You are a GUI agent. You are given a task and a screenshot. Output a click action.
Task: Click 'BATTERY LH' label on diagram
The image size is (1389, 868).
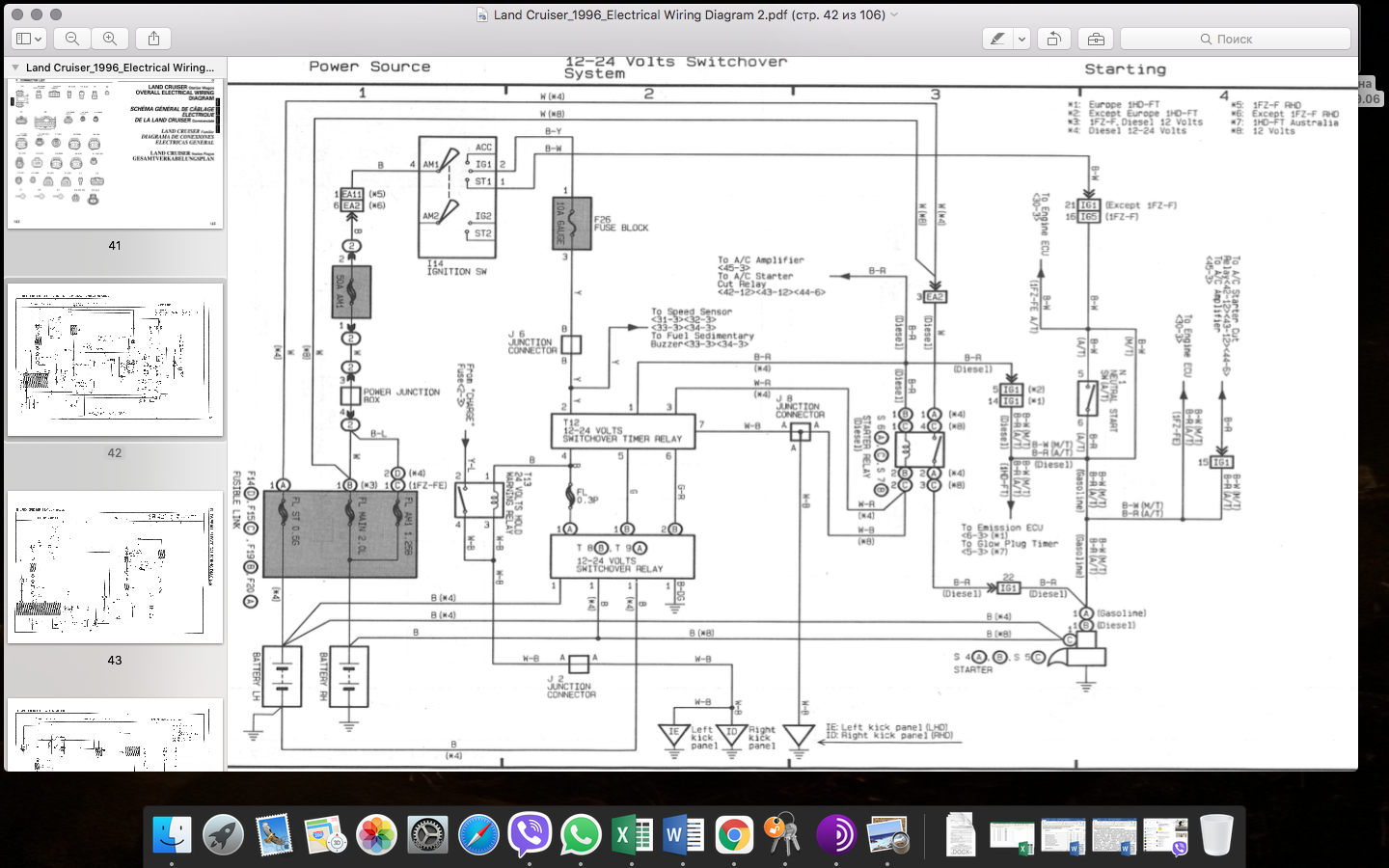256,676
